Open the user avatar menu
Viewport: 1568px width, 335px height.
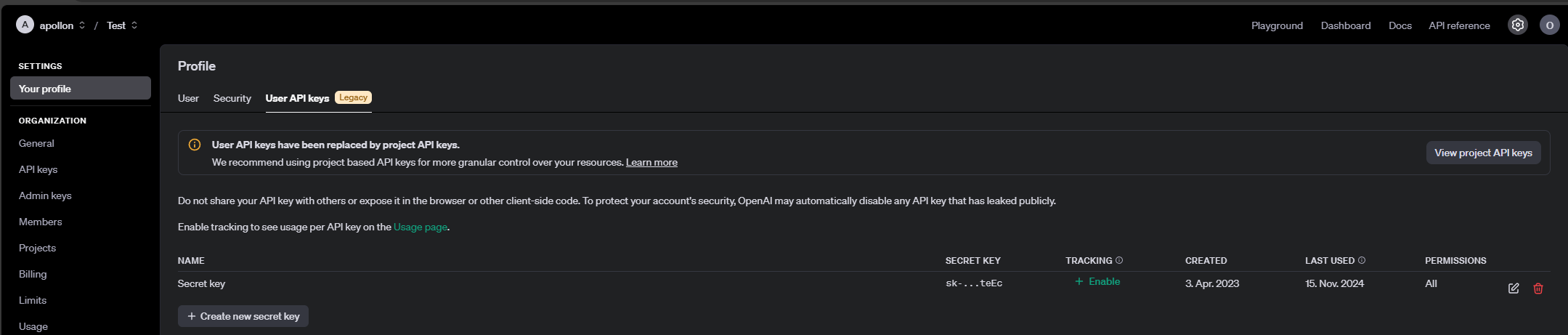click(x=1549, y=25)
